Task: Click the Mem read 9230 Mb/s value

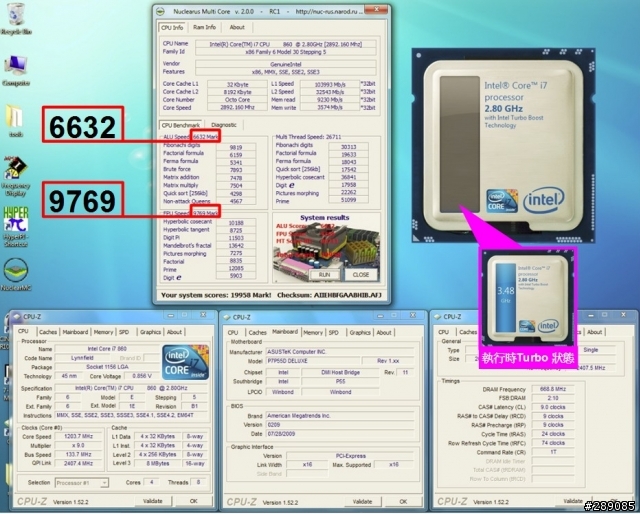Action: click(x=330, y=100)
